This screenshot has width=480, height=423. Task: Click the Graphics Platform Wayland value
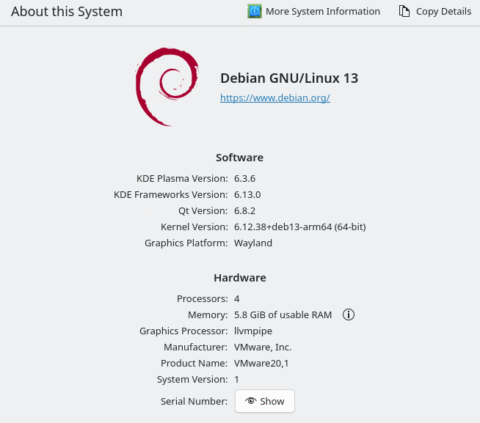(x=253, y=243)
